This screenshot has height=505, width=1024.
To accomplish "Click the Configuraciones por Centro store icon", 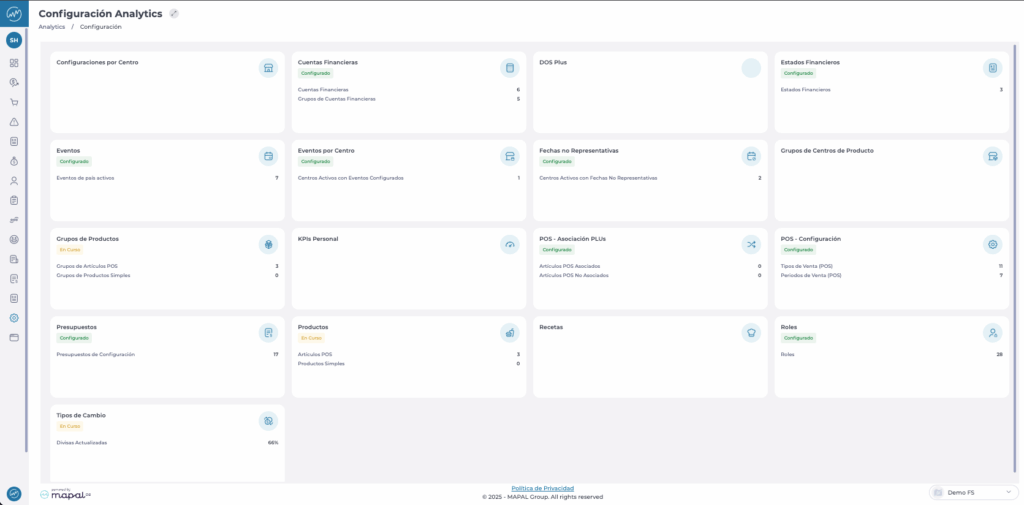I will 268,68.
